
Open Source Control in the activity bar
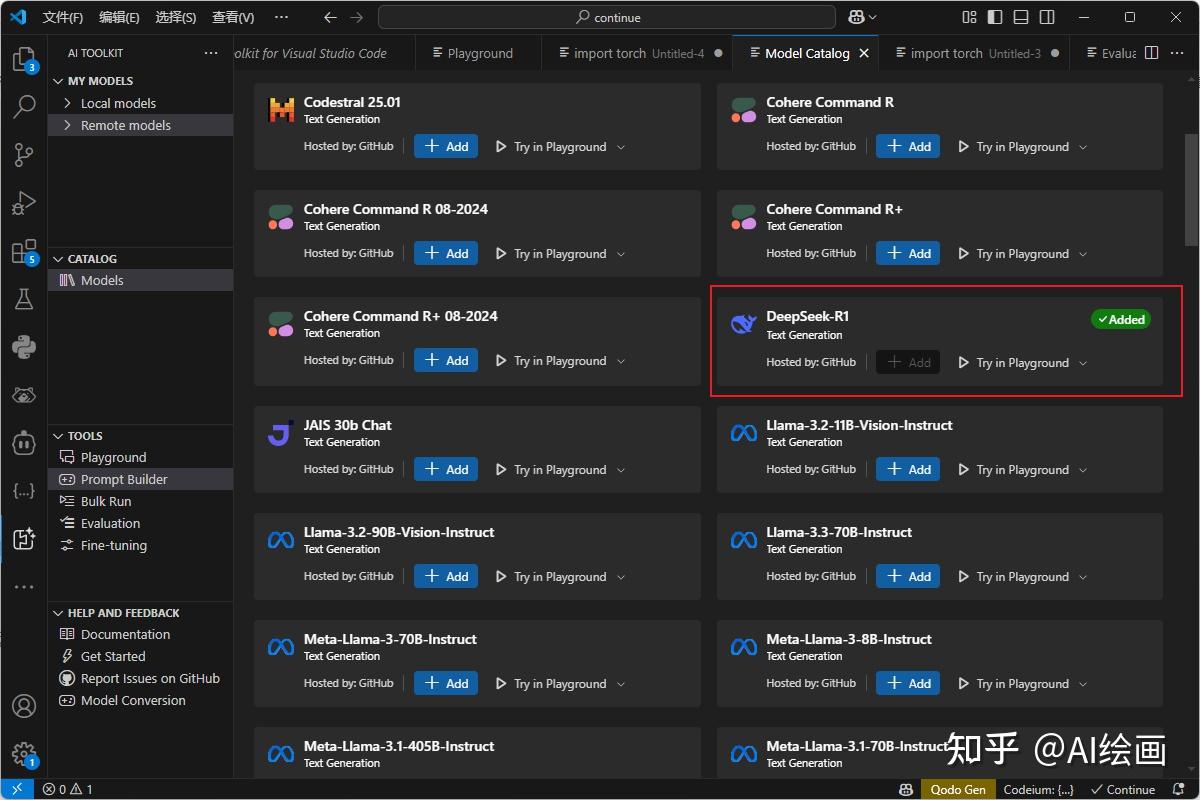click(23, 155)
